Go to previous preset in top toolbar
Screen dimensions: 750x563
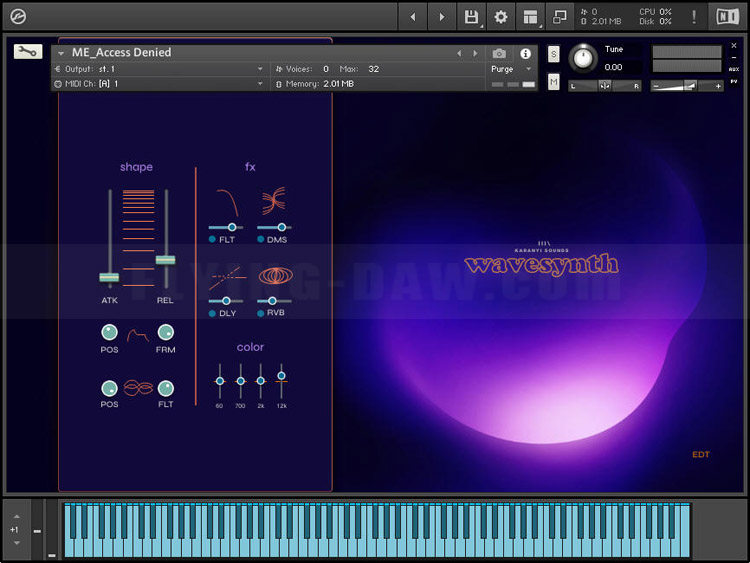coord(413,17)
